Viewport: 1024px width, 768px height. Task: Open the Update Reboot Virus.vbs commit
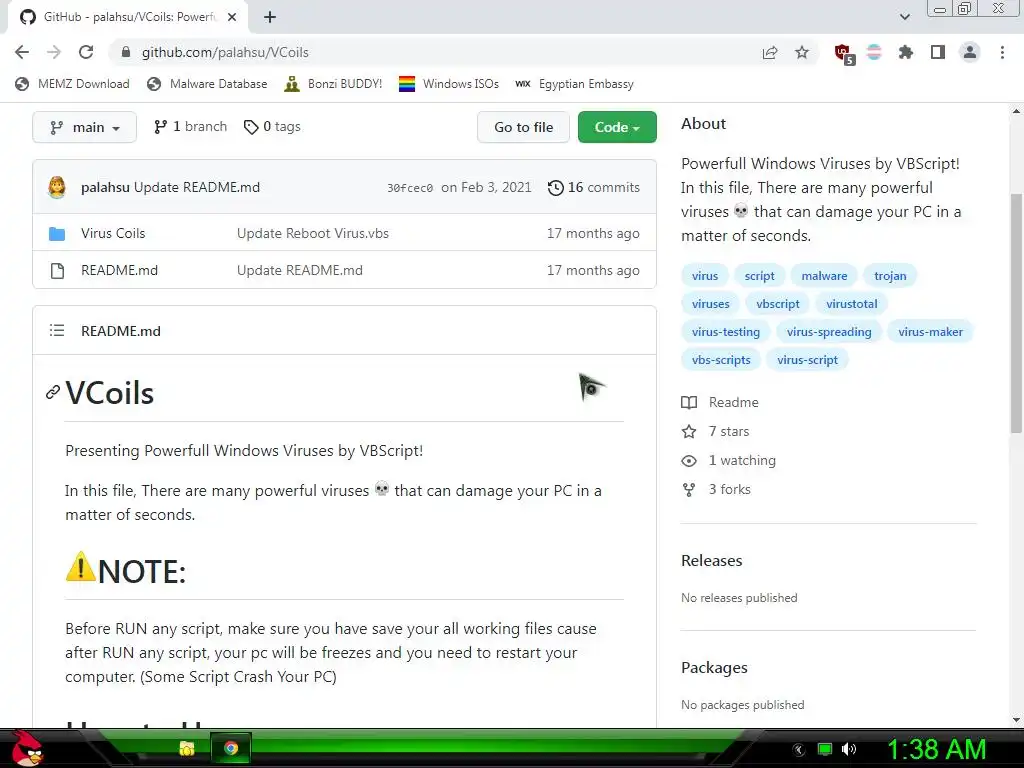click(313, 233)
